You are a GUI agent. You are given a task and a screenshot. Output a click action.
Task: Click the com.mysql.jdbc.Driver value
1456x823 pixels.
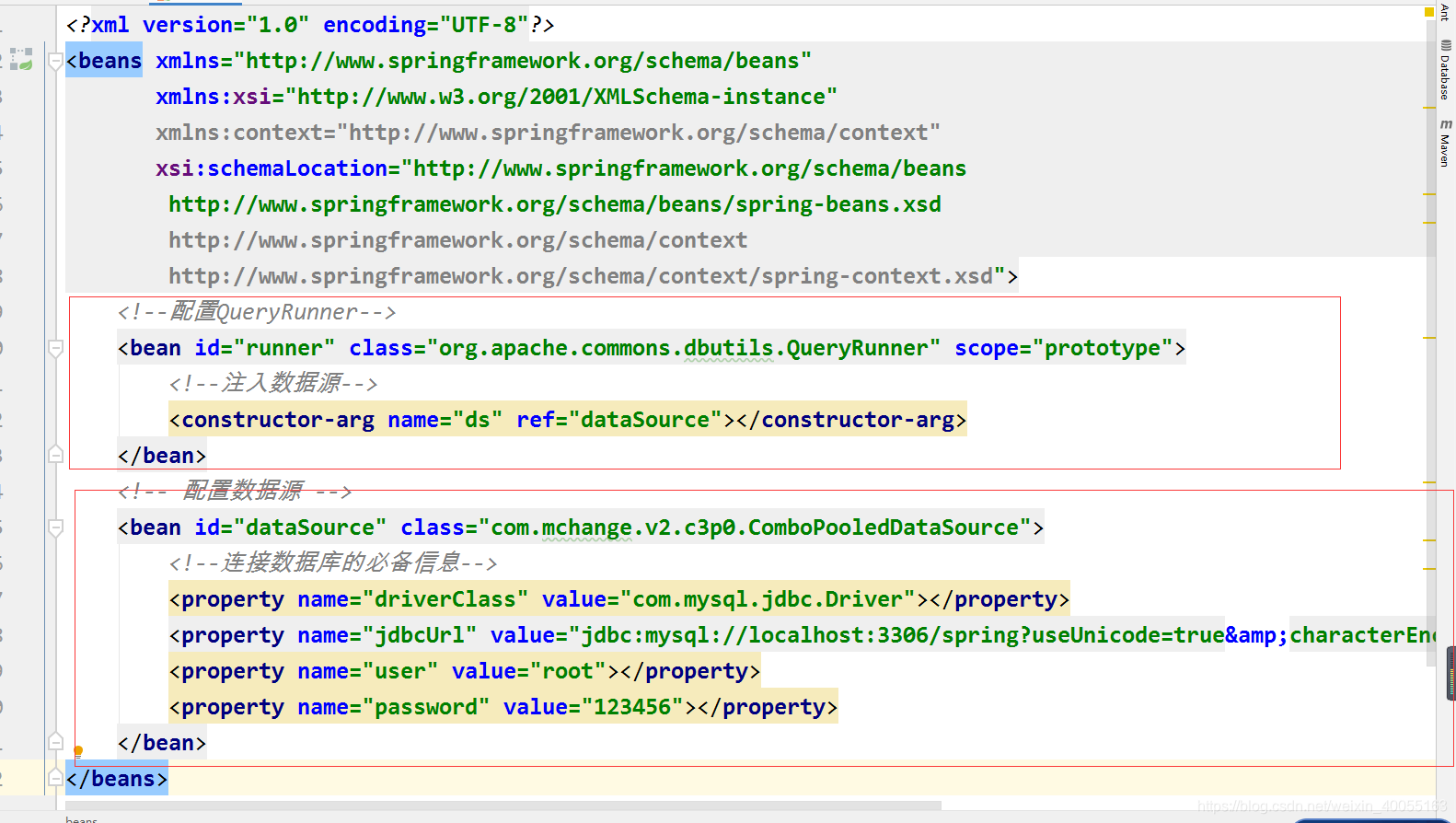768,599
